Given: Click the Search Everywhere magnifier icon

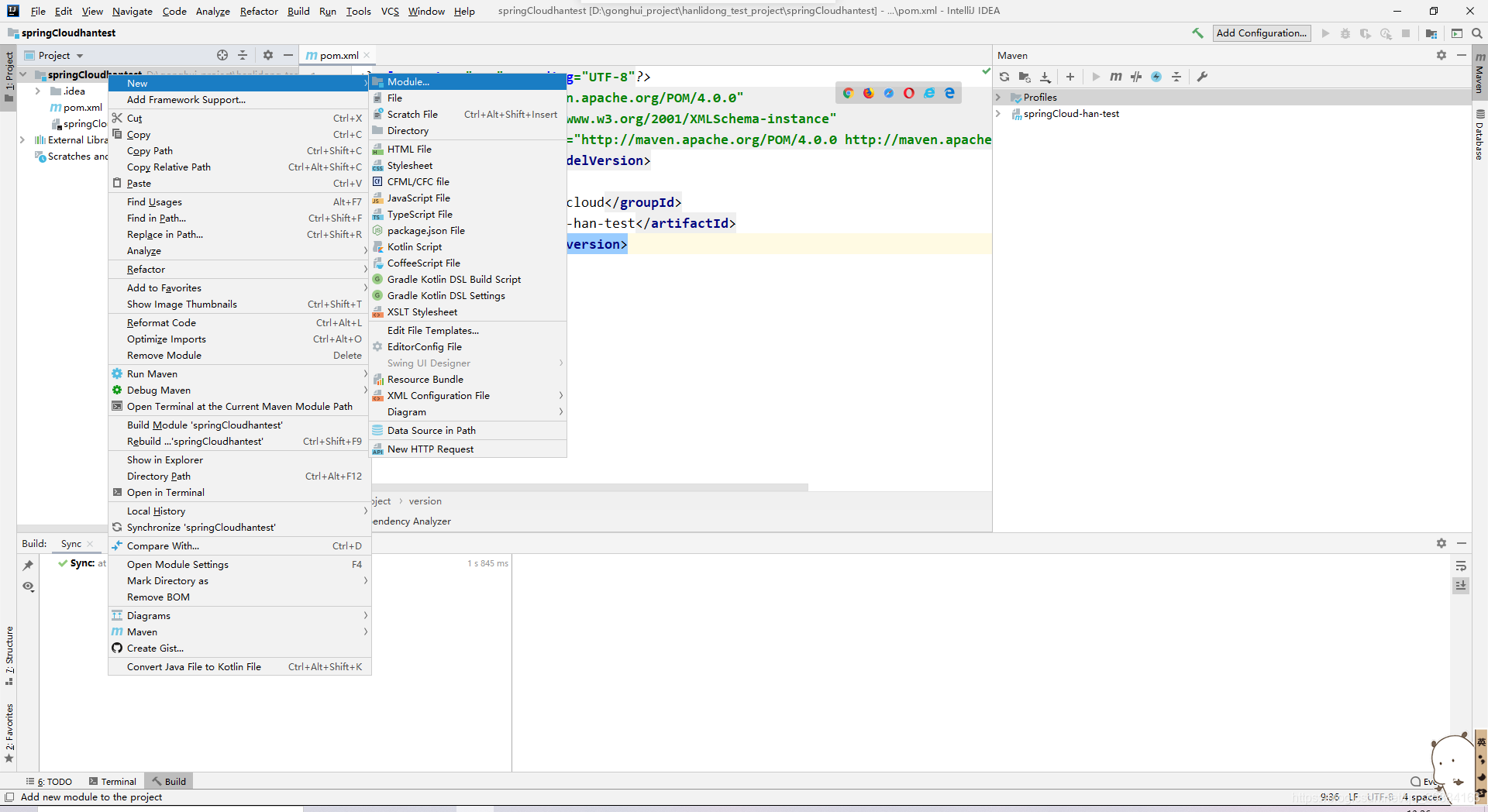Looking at the screenshot, I should 1477,33.
